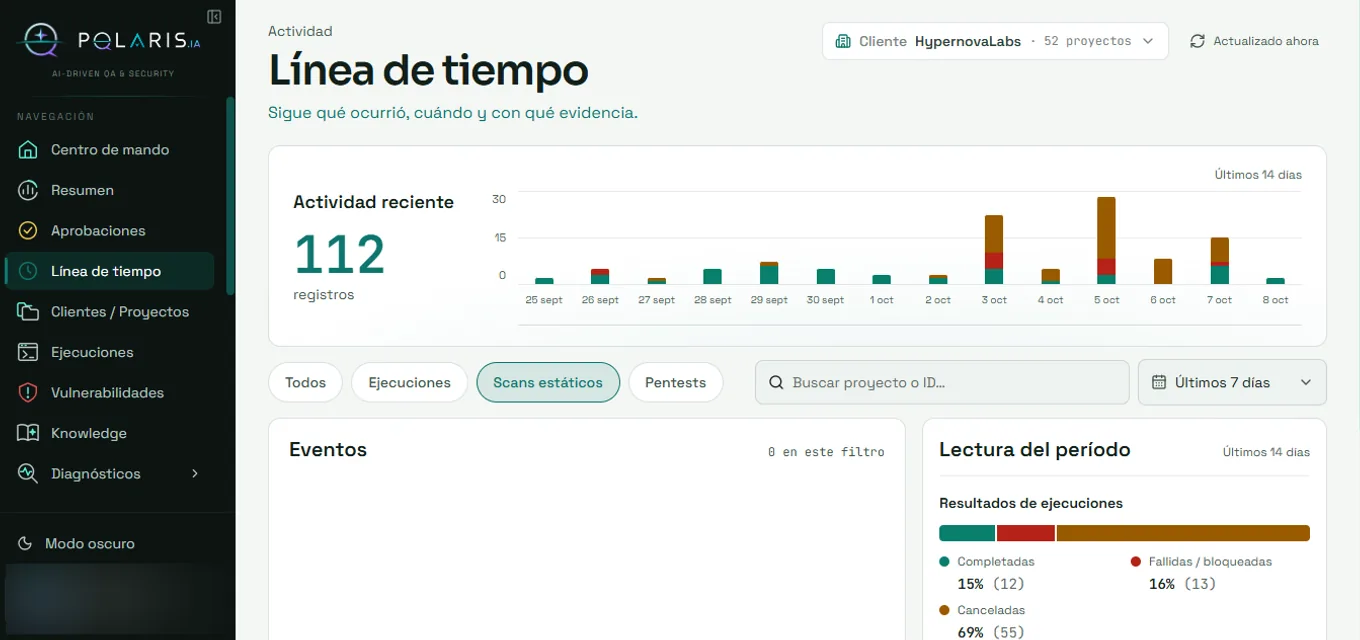Click the sidebar vertical scrollbar
Image resolution: width=1360 pixels, height=640 pixels.
230,195
